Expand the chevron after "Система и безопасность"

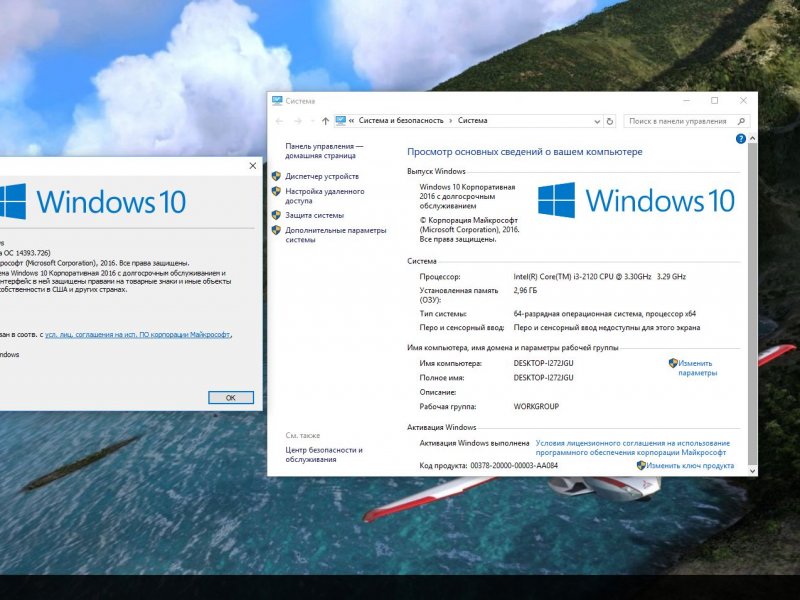click(451, 121)
